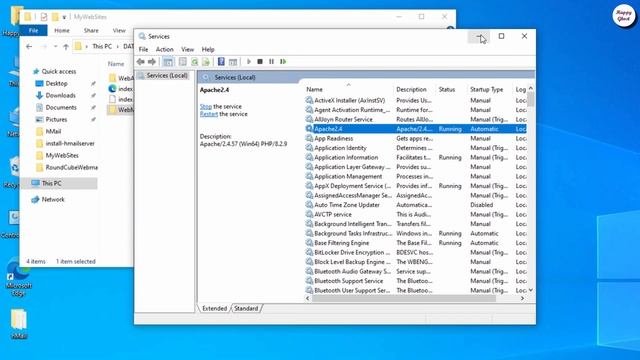Screen dimensions: 640x360
Task: Open Recent locations dropdown in Explorer
Action: [x=56, y=47]
